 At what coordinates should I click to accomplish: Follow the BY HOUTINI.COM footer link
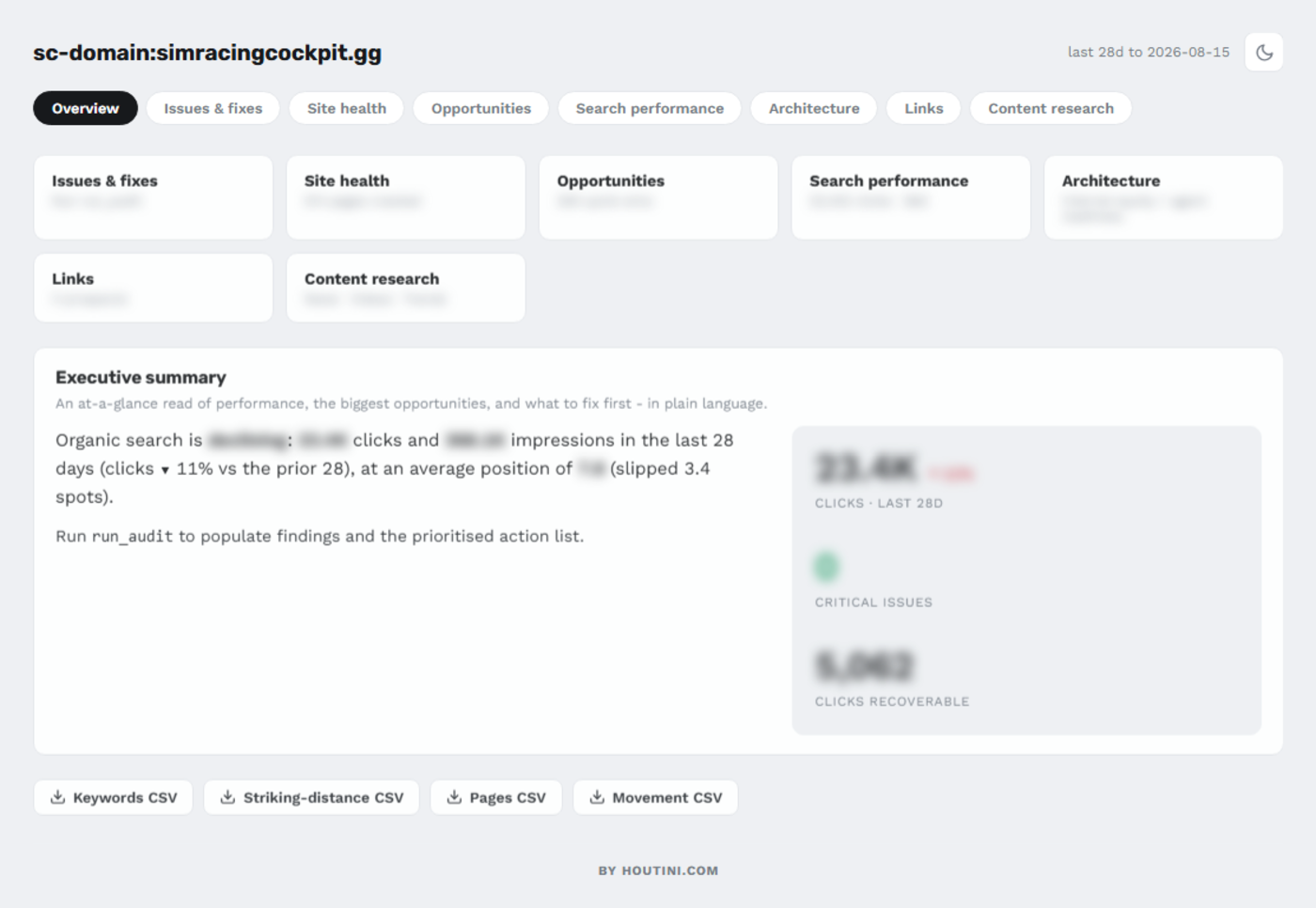[658, 870]
